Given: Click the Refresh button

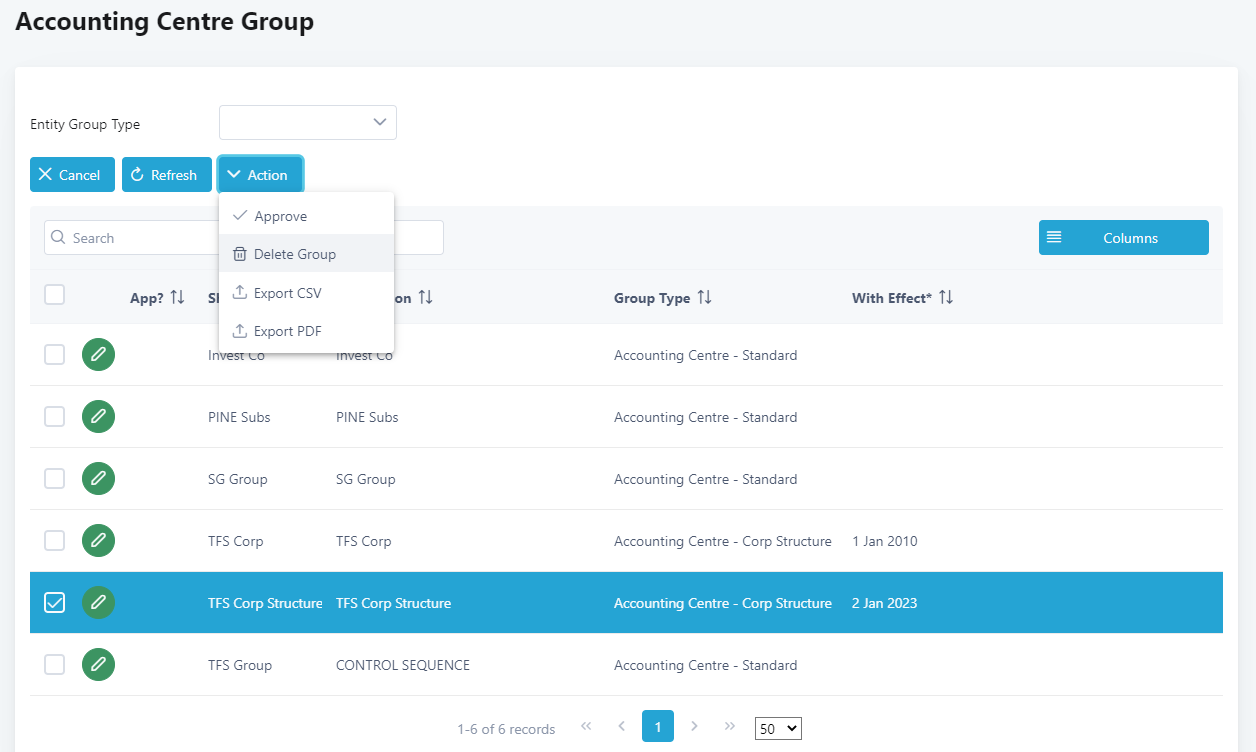Looking at the screenshot, I should 166,175.
